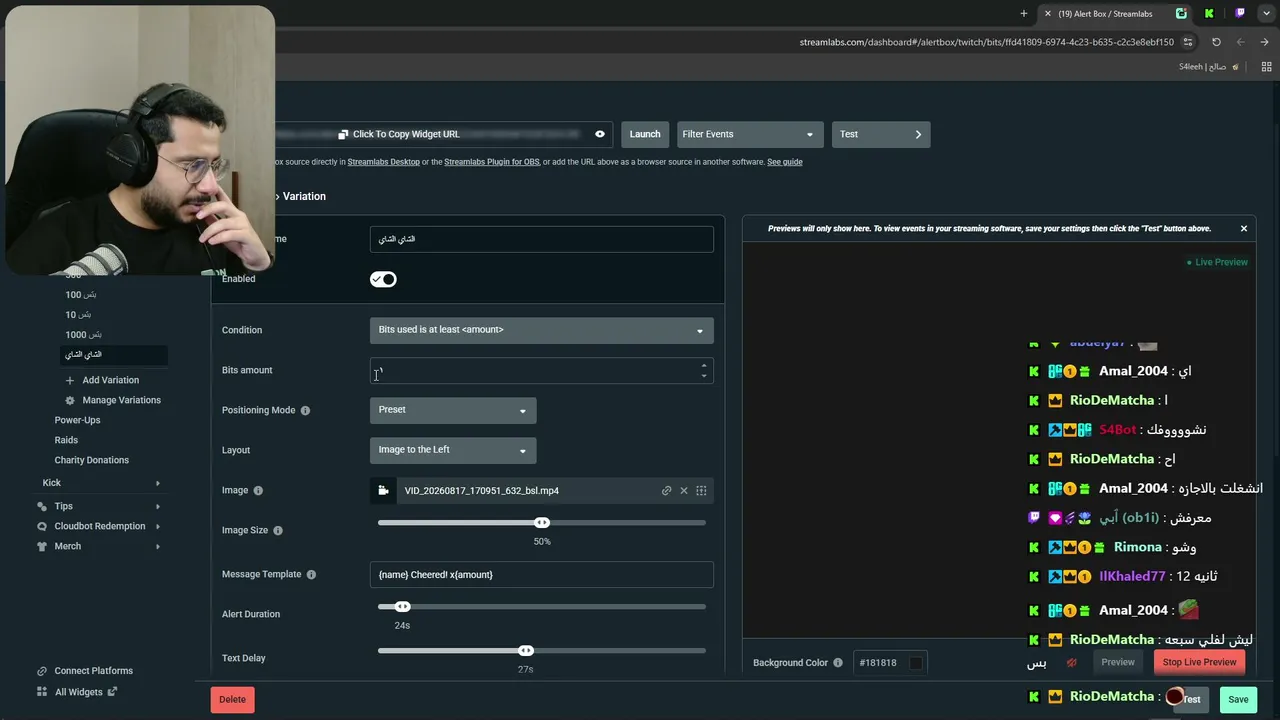Remove the selected VID mp4 file
The height and width of the screenshot is (720, 1280).
click(x=684, y=491)
